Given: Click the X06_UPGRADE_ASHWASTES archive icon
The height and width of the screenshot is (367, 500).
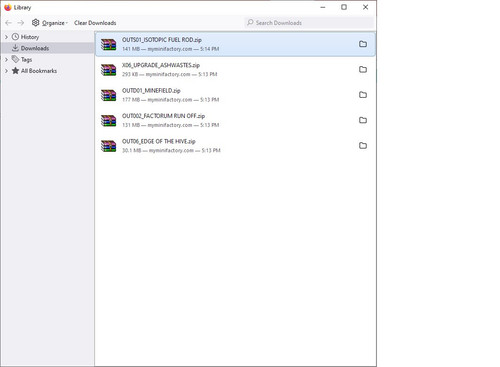Looking at the screenshot, I should point(109,70).
